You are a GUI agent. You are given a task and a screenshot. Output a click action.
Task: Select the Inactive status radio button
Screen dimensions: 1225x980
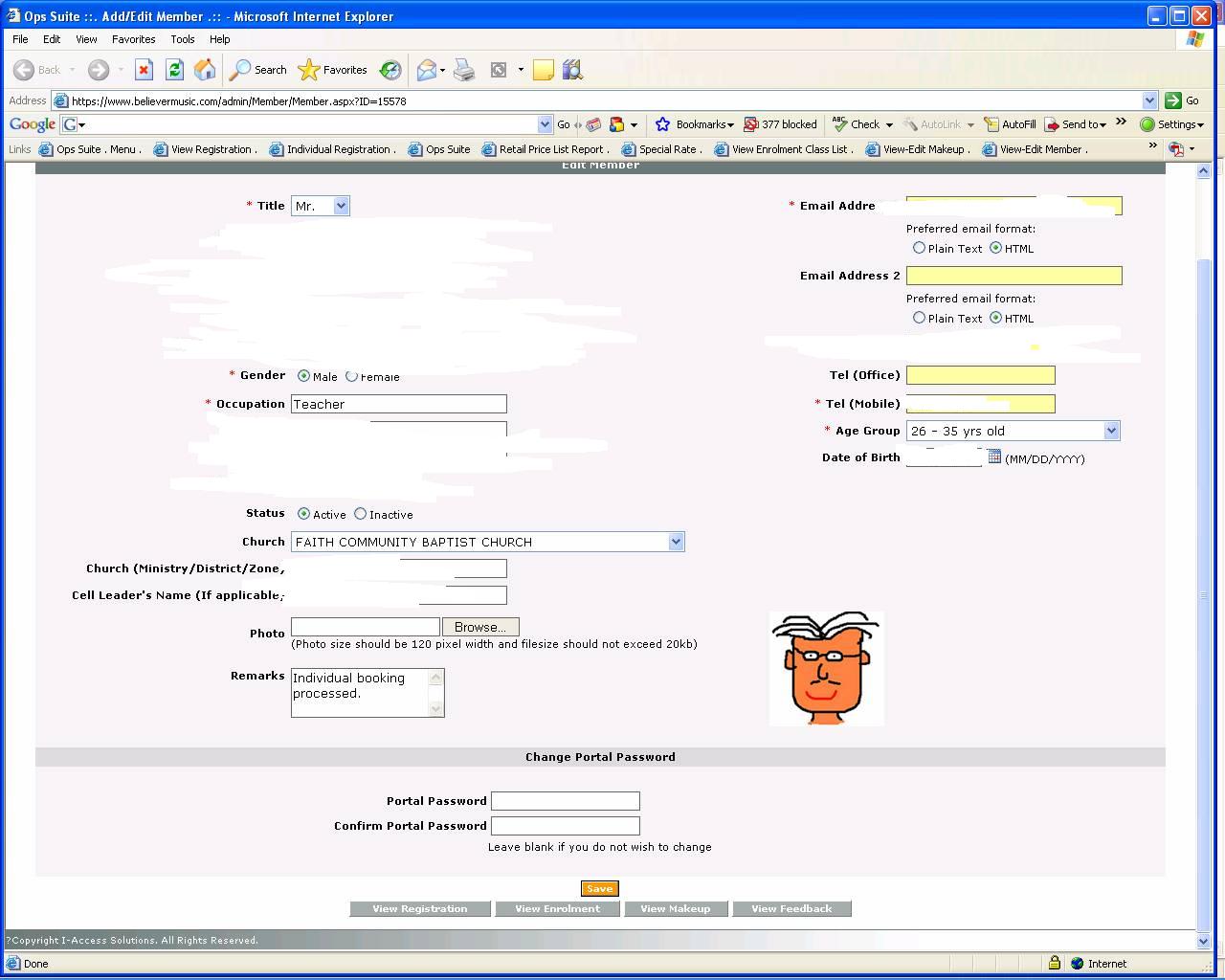361,514
